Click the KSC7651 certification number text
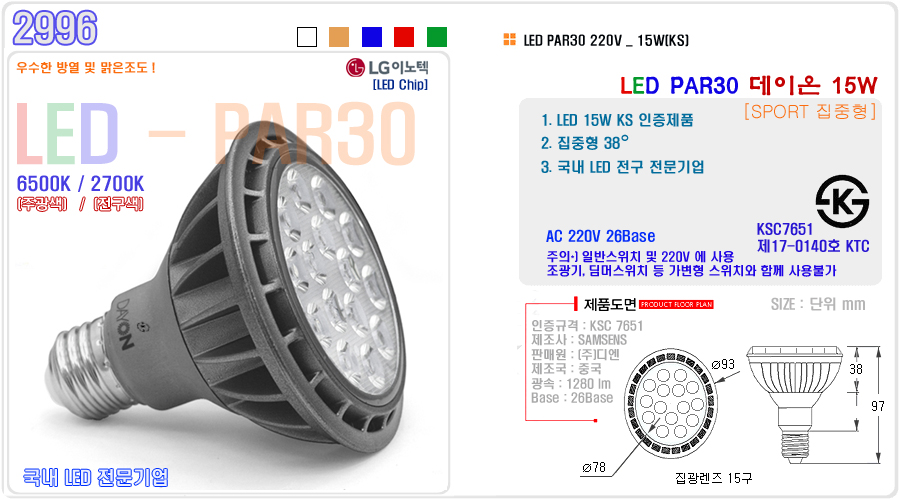This screenshot has height=500, width=900. coord(785,229)
